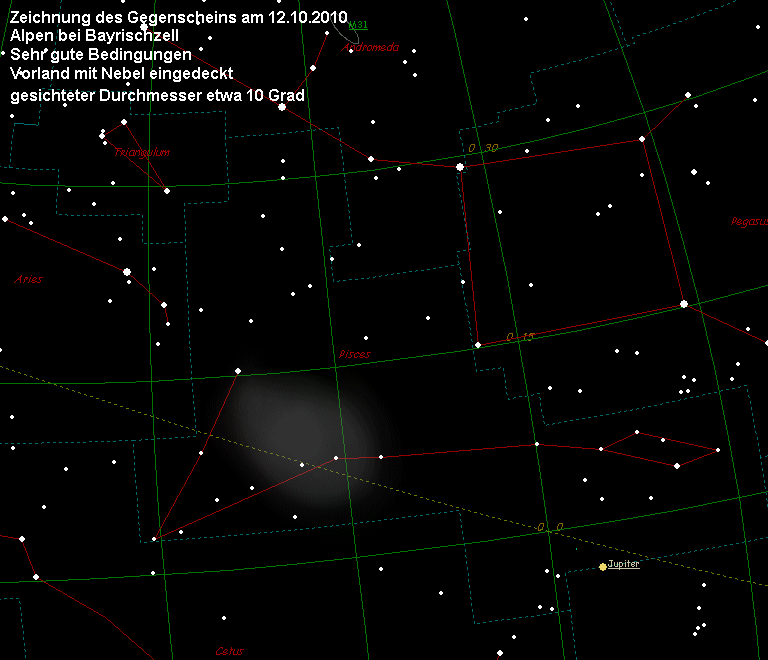Click the Triangulum constellation name
768x660 pixels.
click(x=143, y=152)
